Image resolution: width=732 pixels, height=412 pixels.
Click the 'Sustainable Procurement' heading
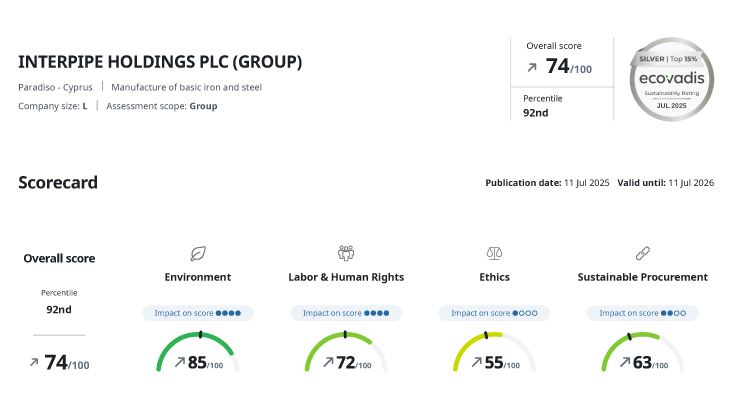point(643,277)
